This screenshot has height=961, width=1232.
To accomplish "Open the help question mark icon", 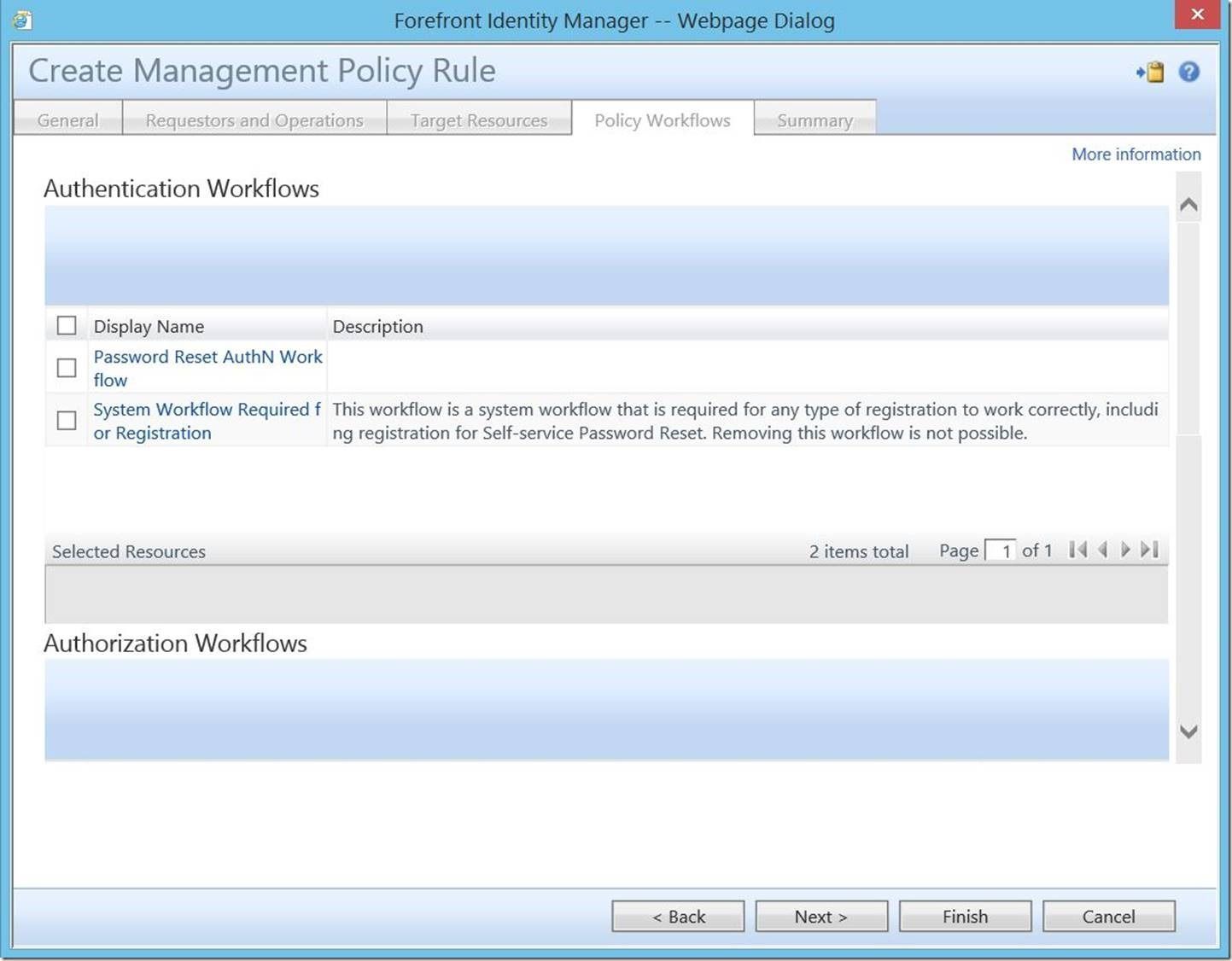I will [x=1188, y=72].
